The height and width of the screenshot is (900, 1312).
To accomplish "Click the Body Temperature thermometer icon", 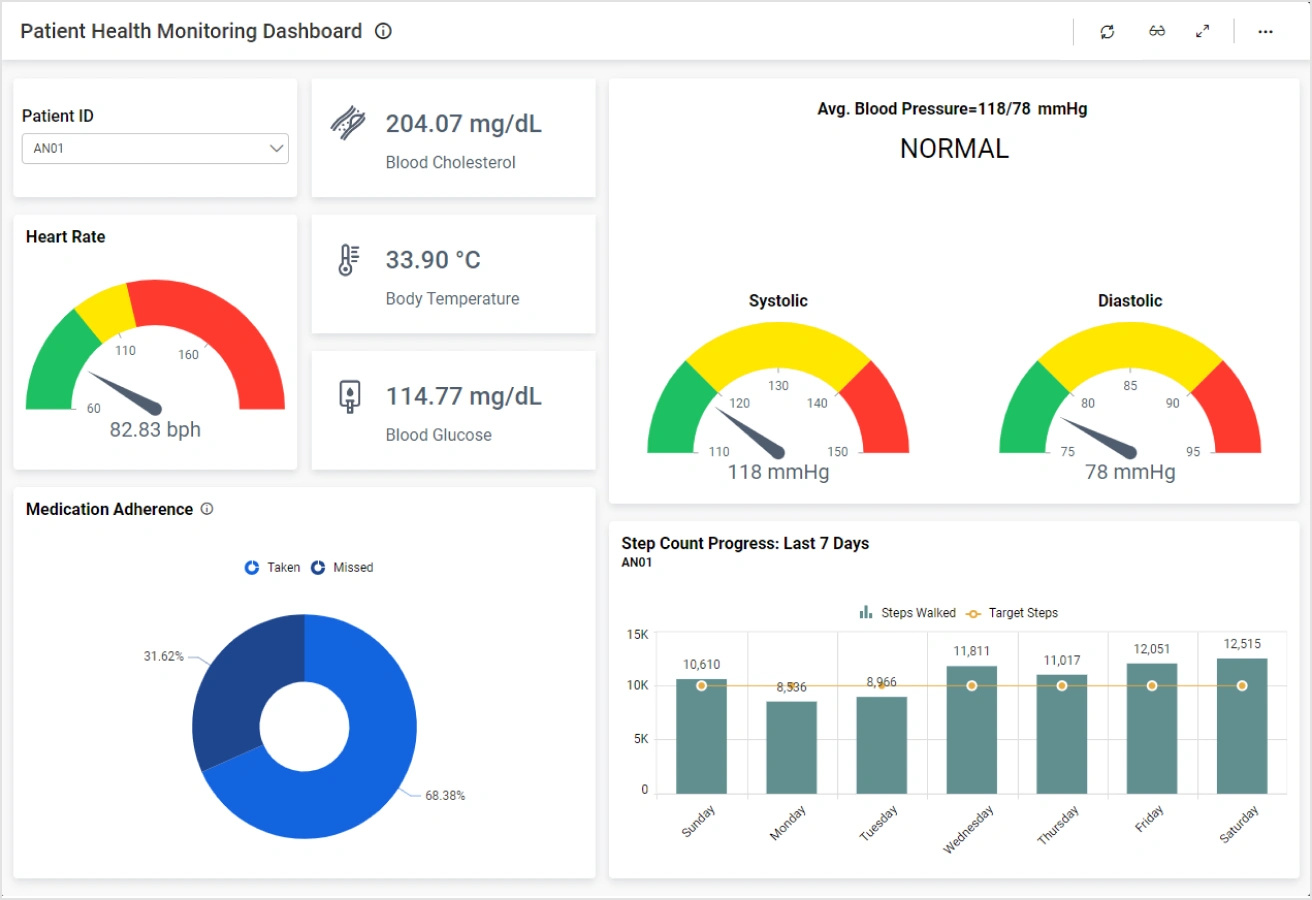I will tap(348, 260).
